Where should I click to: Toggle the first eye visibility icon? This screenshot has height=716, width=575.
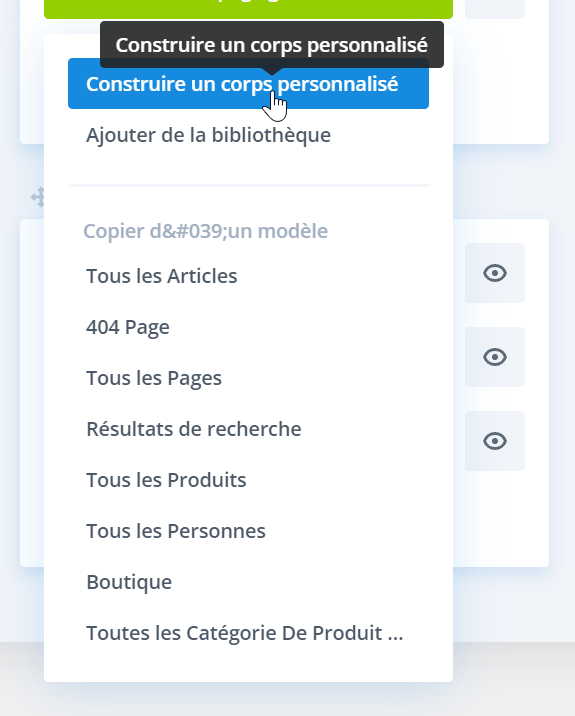[495, 273]
